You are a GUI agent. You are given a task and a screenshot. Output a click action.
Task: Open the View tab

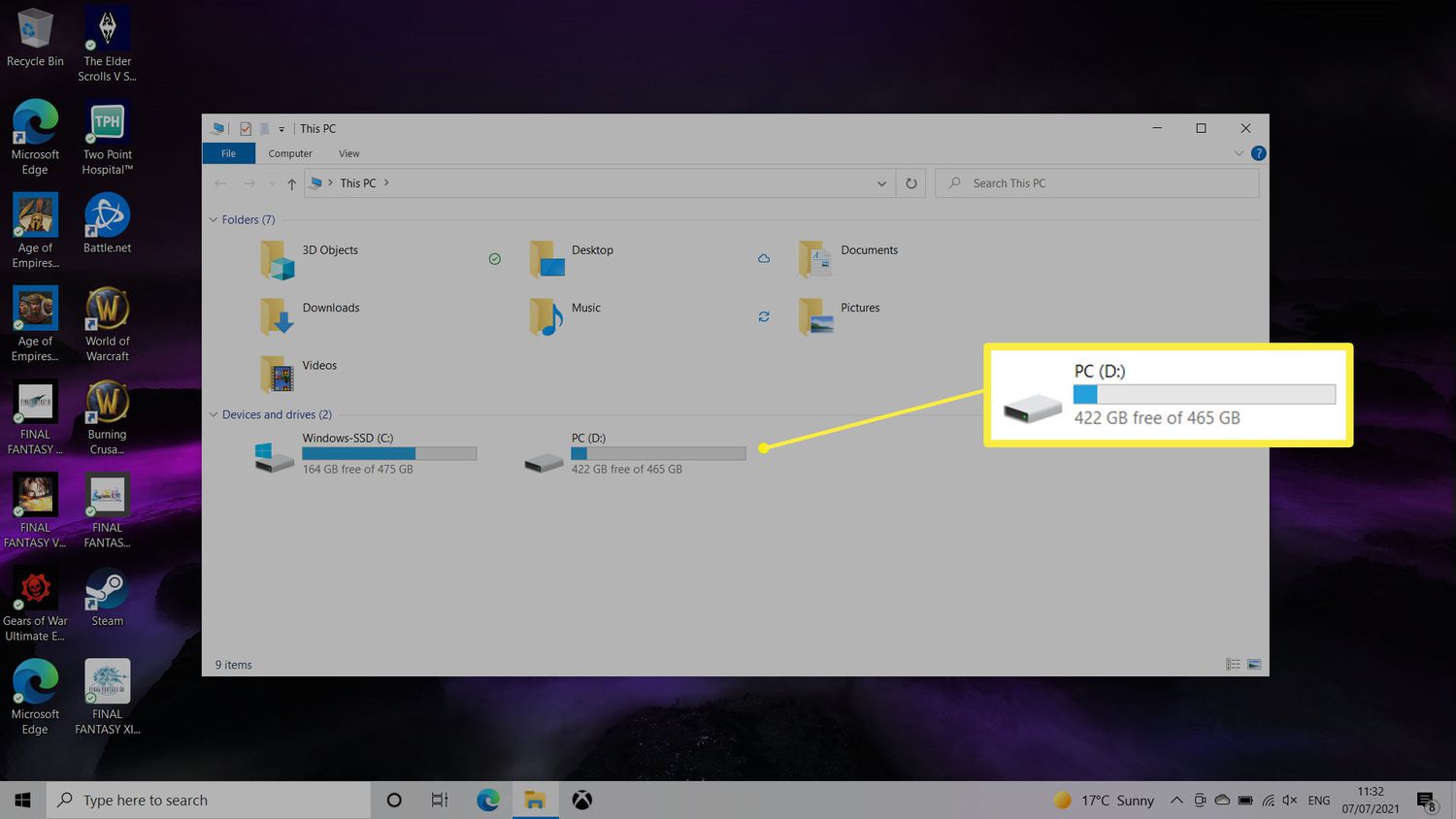[x=348, y=153]
